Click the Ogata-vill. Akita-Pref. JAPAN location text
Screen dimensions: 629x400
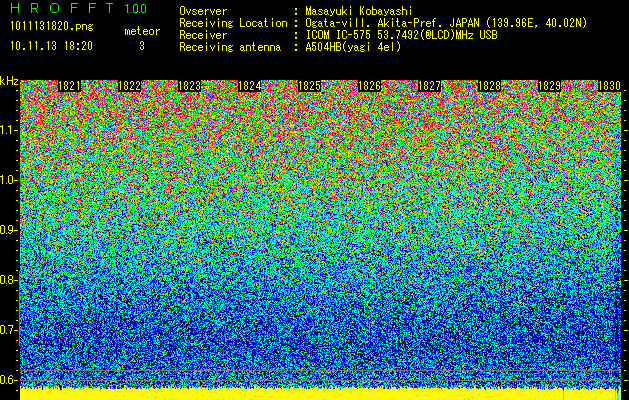point(446,23)
